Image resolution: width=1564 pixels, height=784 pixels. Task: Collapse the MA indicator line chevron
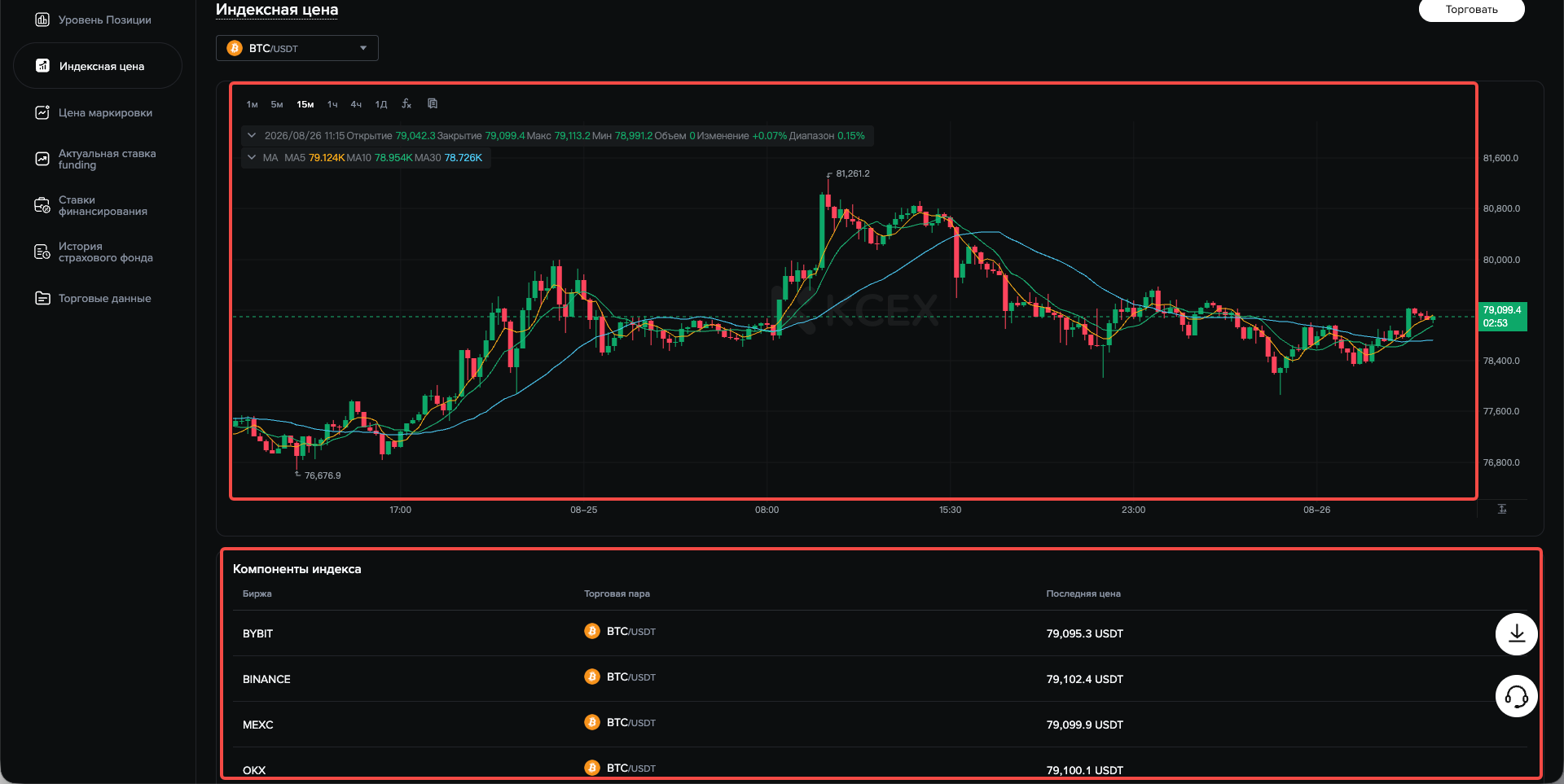coord(252,157)
